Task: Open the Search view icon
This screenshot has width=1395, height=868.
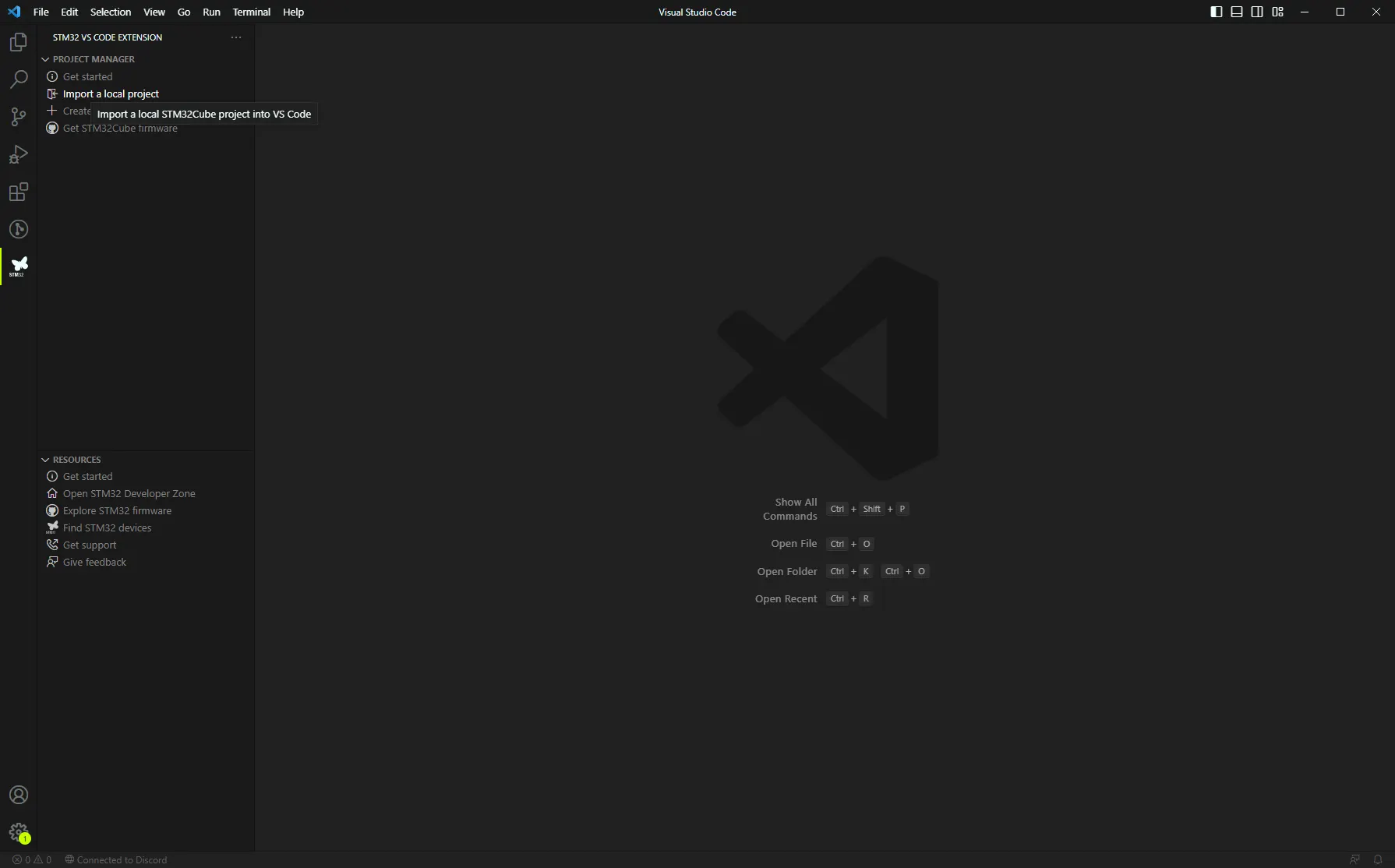Action: click(x=19, y=79)
